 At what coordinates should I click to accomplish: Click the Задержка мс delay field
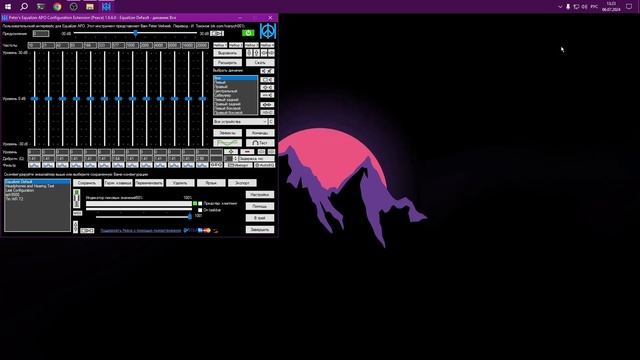256,158
